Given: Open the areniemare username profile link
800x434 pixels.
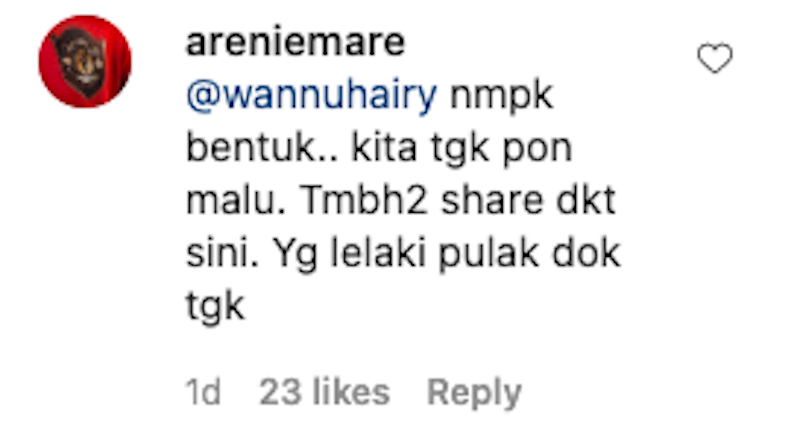Looking at the screenshot, I should pos(295,42).
